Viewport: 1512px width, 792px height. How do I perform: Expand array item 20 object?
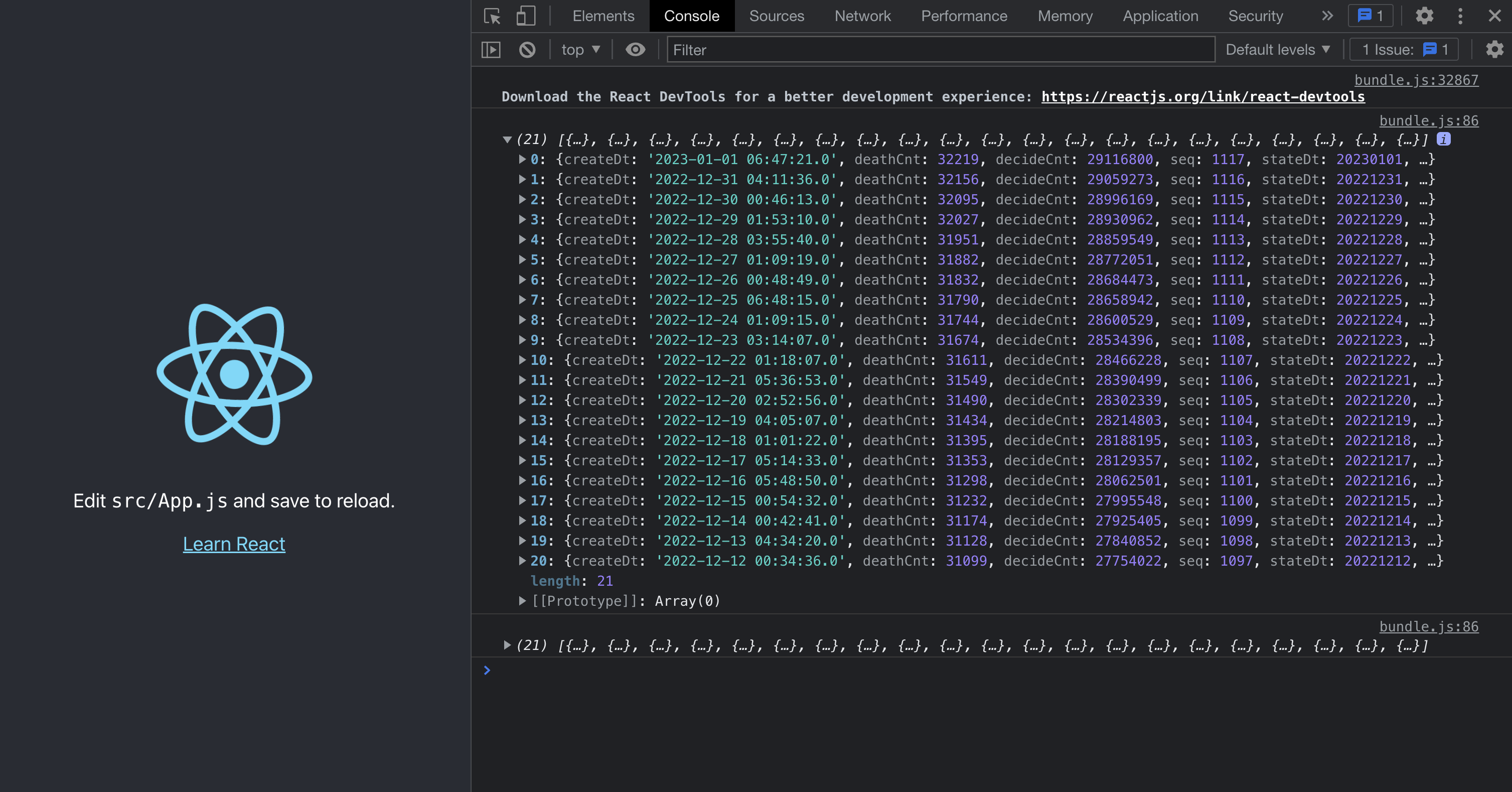[522, 561]
